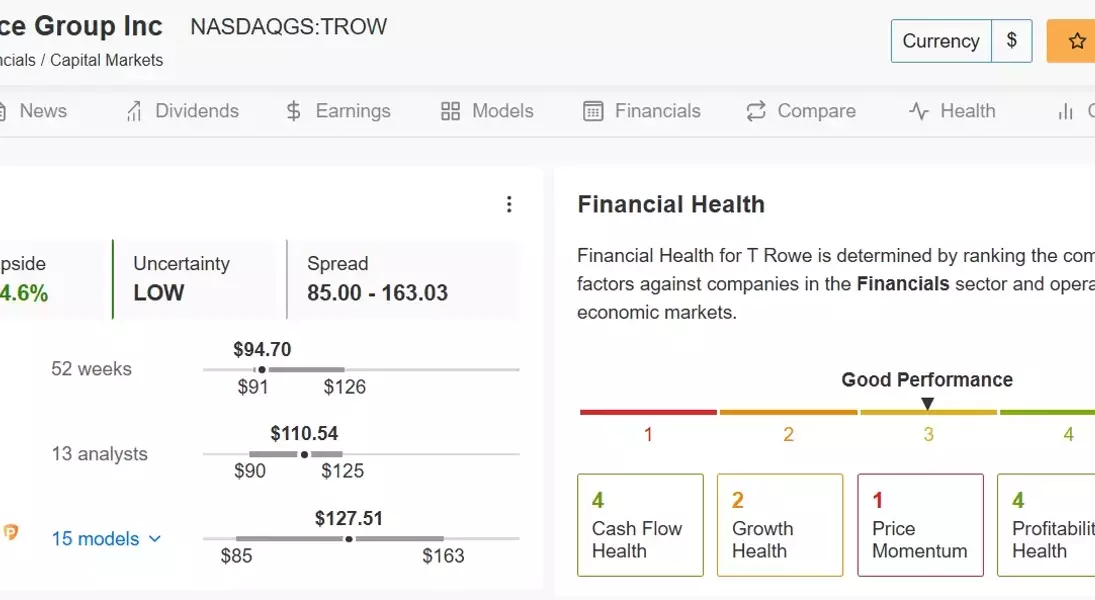Open the Financials tab
The image size is (1095, 600).
tap(657, 111)
